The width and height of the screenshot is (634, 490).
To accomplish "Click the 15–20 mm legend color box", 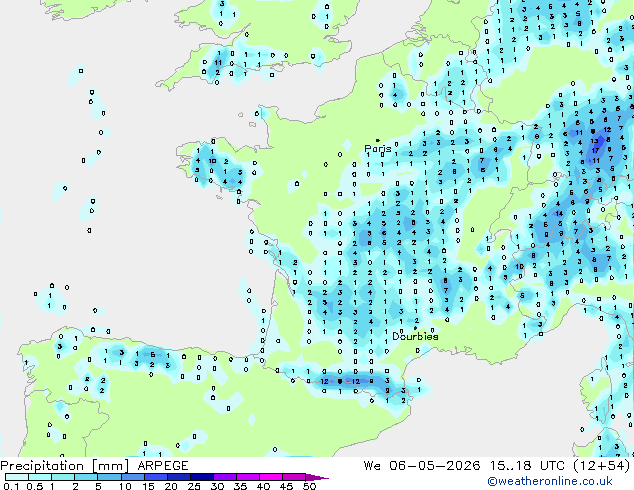I will [x=156, y=477].
